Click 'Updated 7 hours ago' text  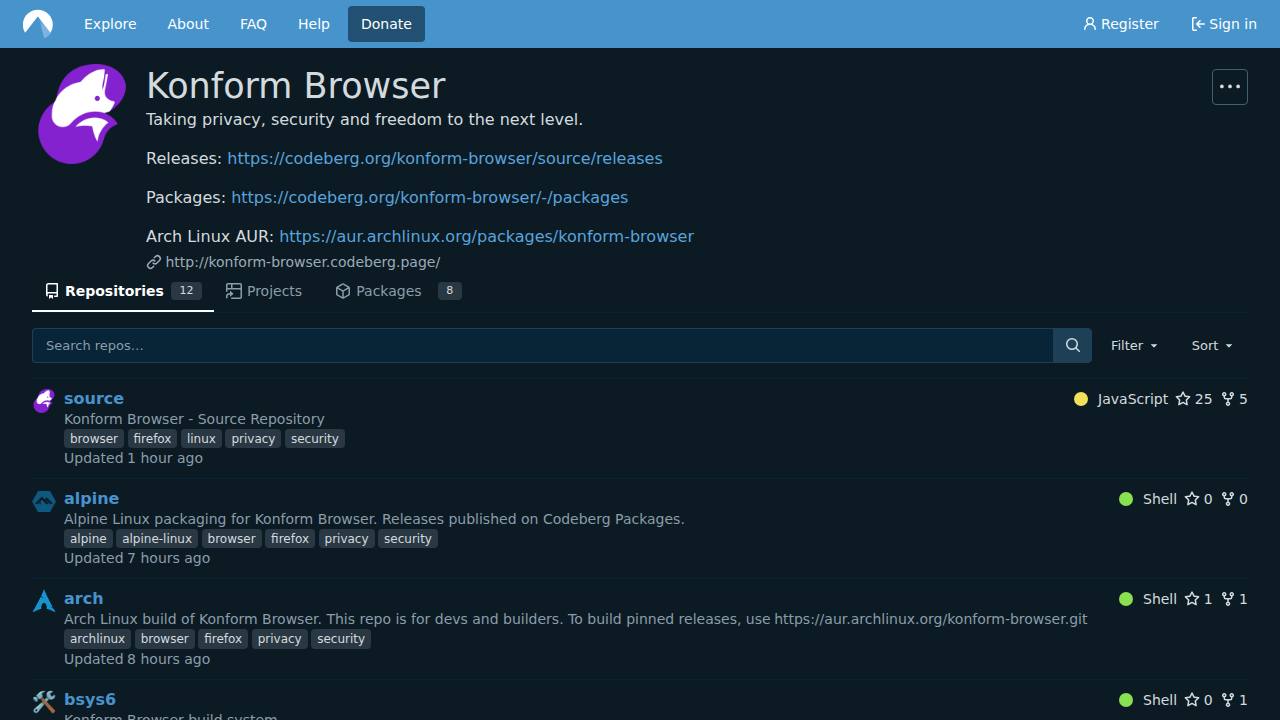click(137, 558)
